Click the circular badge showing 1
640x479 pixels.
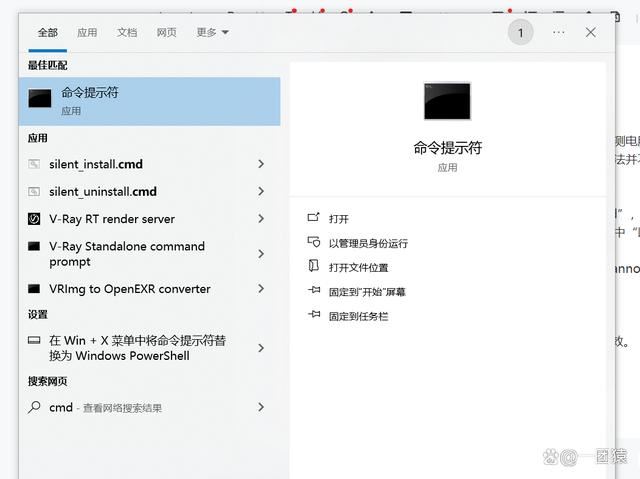coord(520,32)
